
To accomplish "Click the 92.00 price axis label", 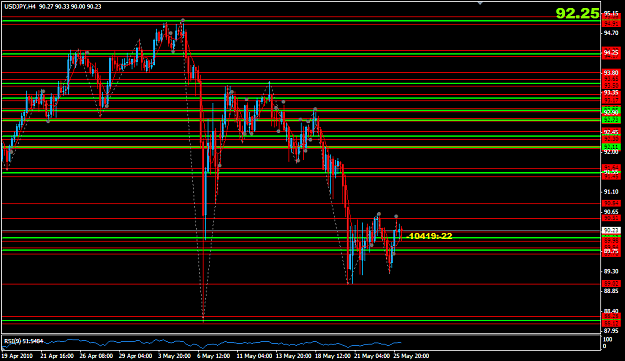I will (611, 152).
